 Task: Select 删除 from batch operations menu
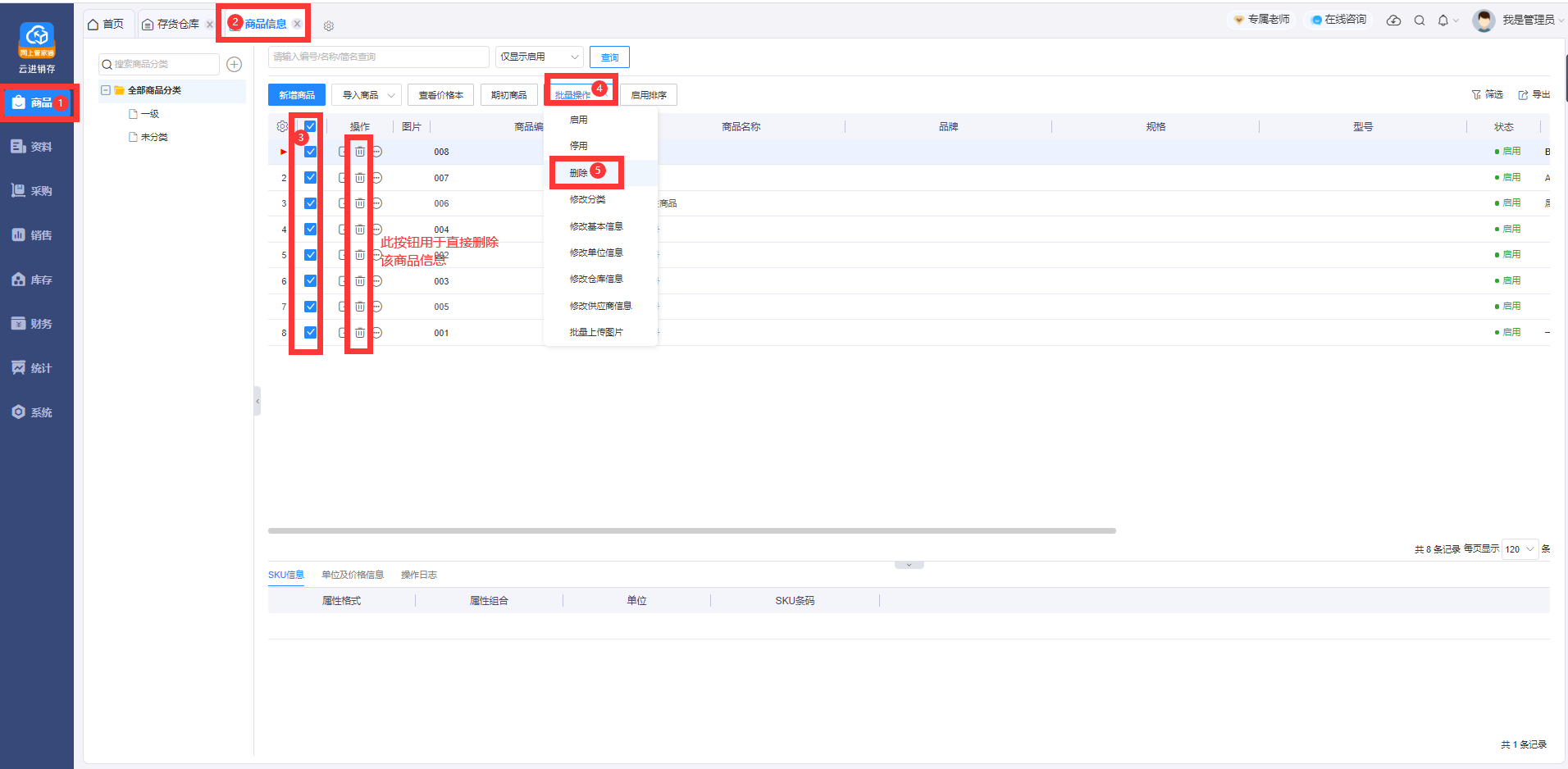[579, 173]
